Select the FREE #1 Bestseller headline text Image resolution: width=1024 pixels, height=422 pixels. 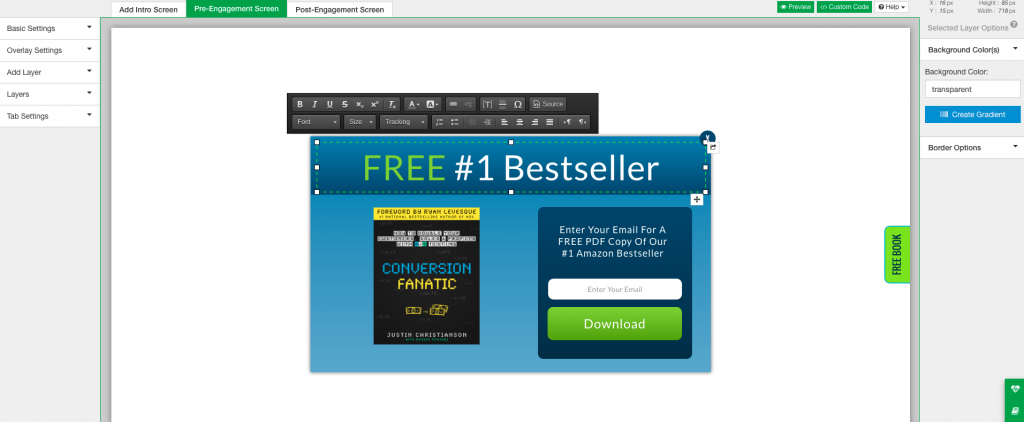511,169
